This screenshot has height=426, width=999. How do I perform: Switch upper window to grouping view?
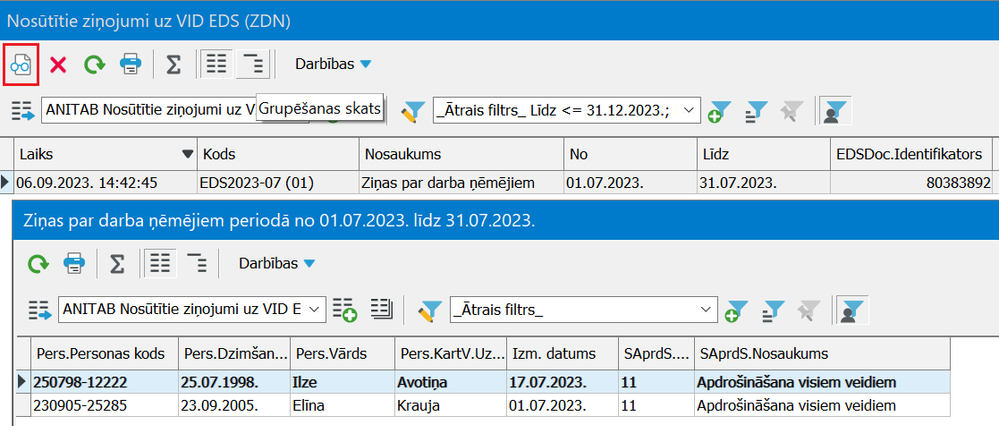[x=254, y=64]
